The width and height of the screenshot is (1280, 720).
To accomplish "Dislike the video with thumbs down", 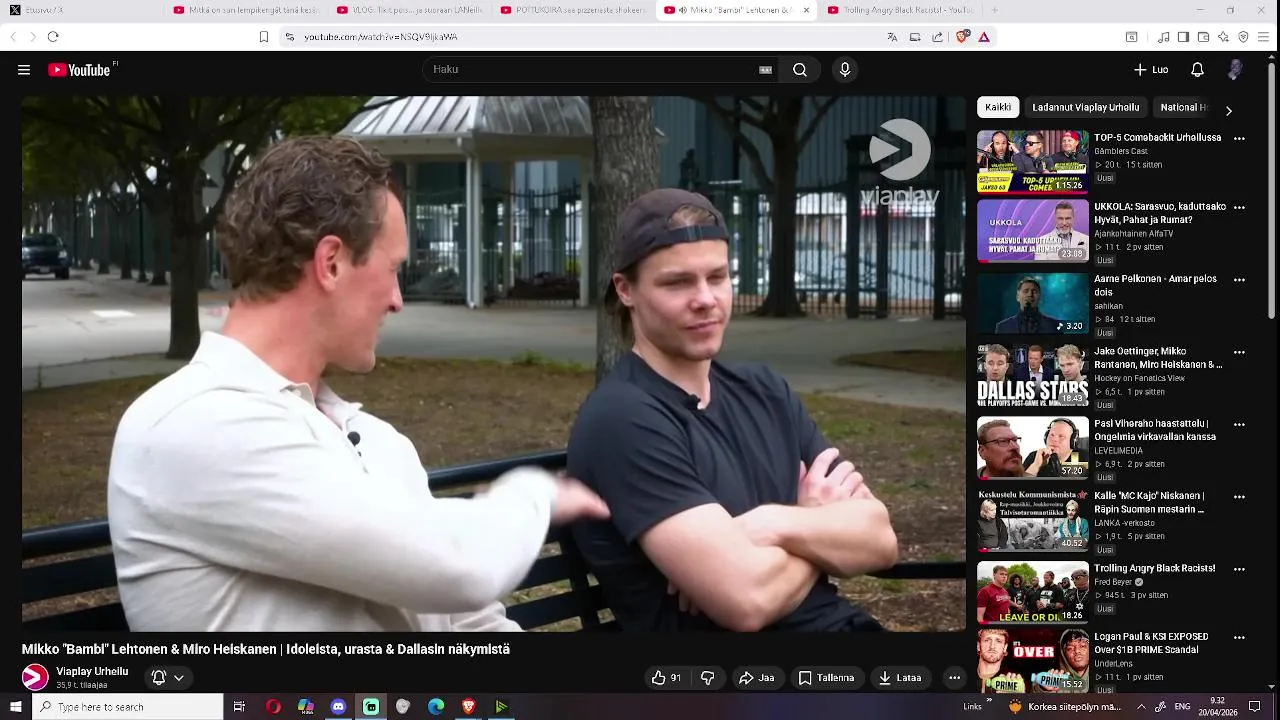I will 708,678.
